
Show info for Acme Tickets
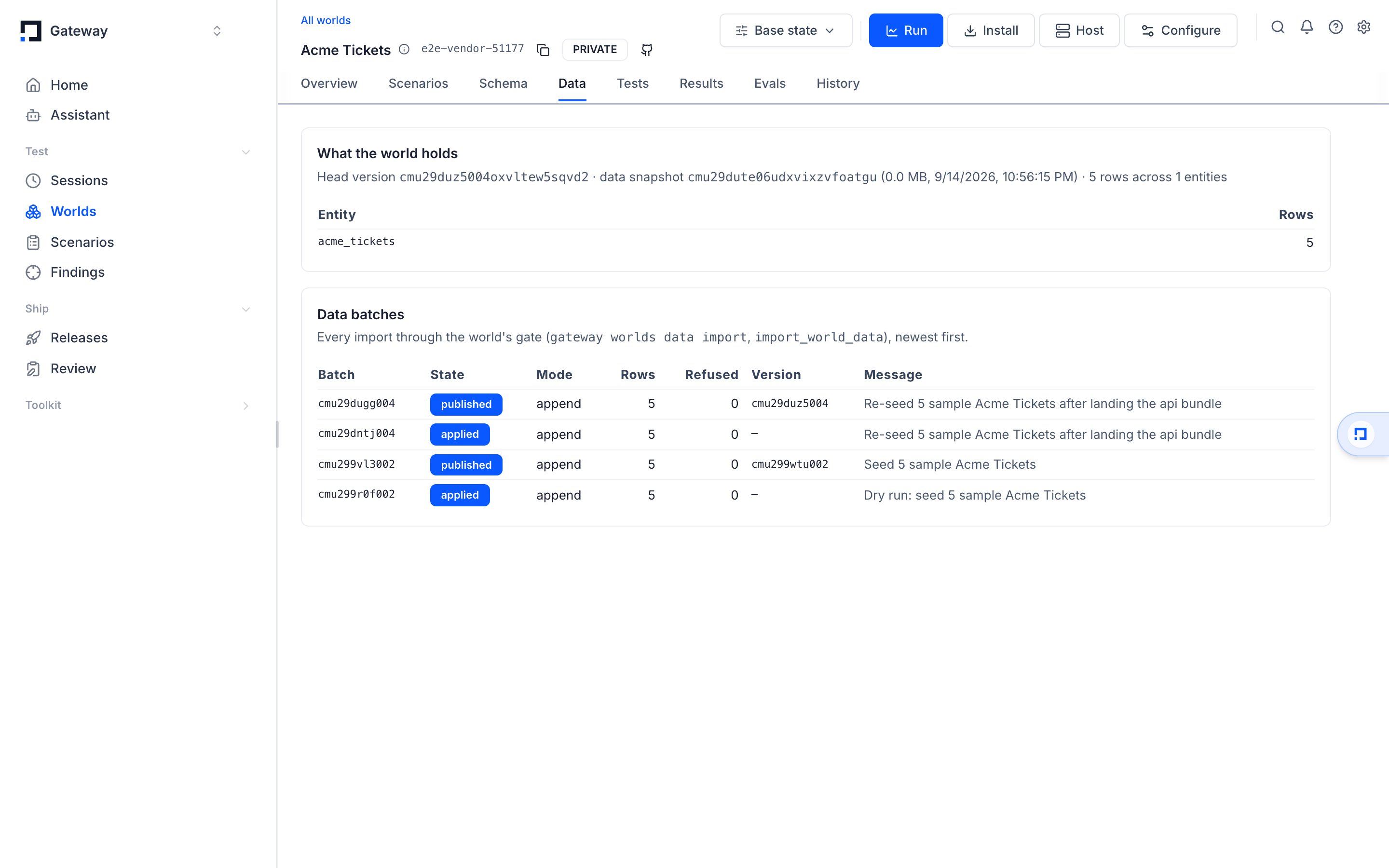[404, 49]
